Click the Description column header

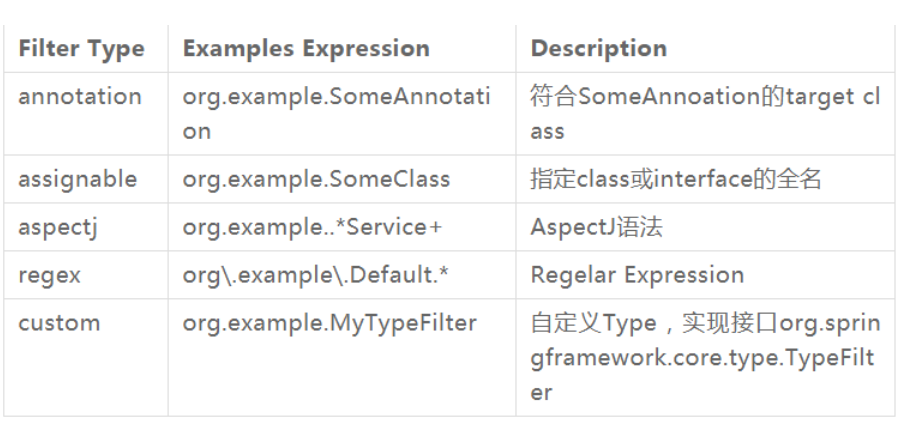coord(598,48)
